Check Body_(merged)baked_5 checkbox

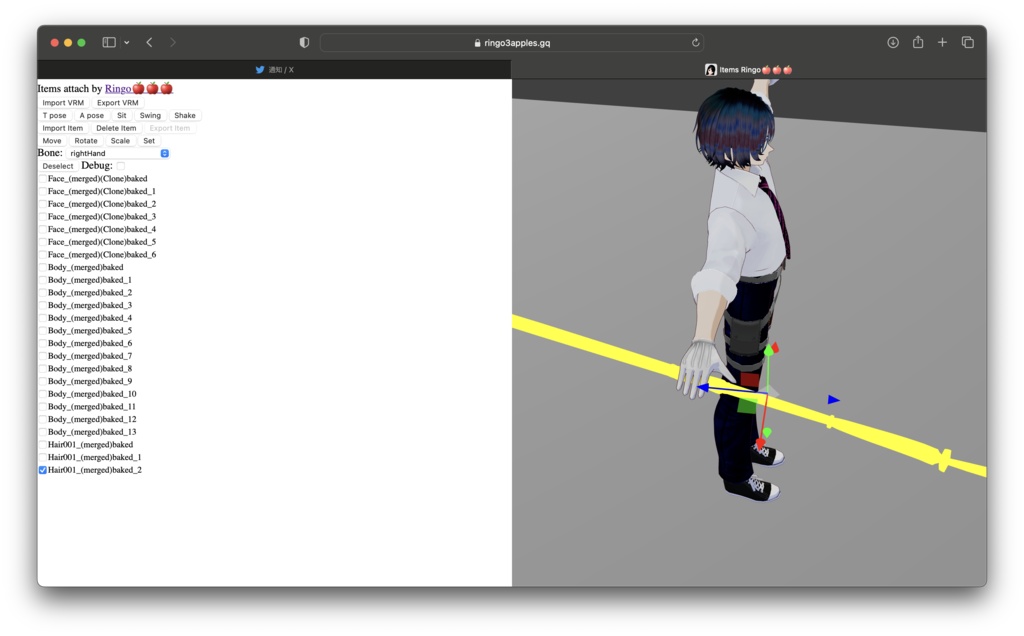pyautogui.click(x=42, y=330)
